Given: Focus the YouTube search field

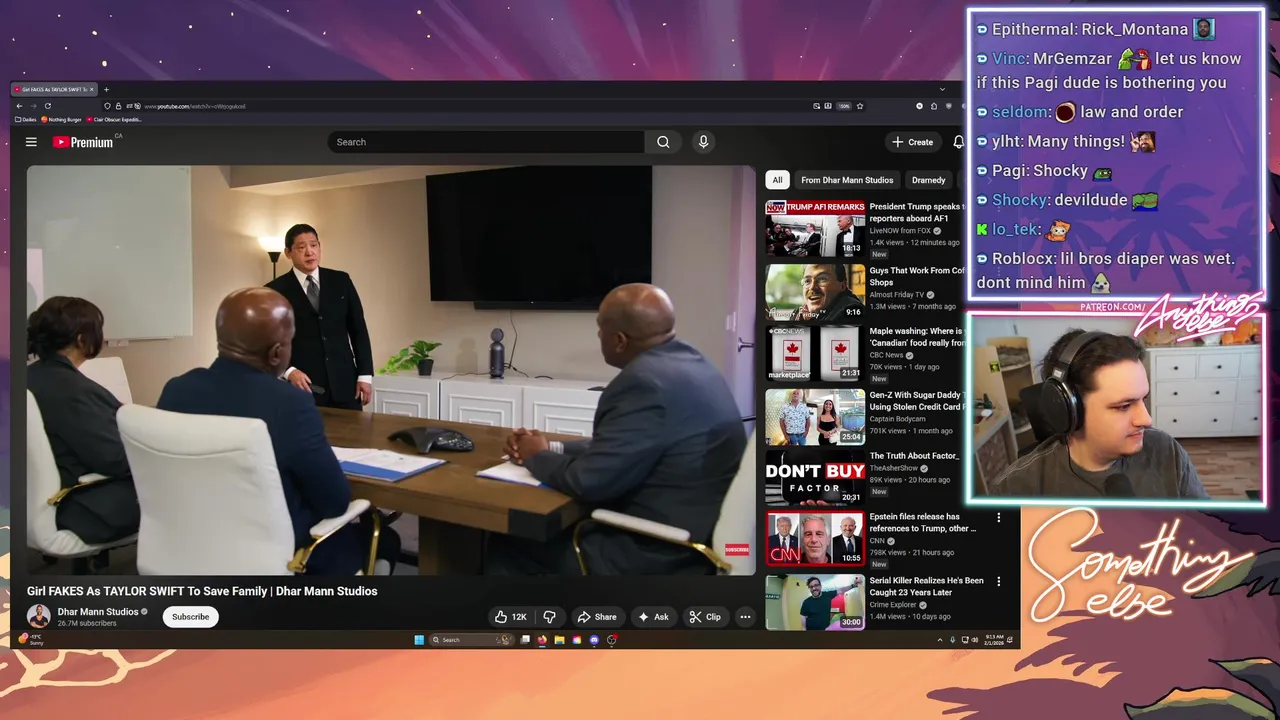Looking at the screenshot, I should pos(486,142).
